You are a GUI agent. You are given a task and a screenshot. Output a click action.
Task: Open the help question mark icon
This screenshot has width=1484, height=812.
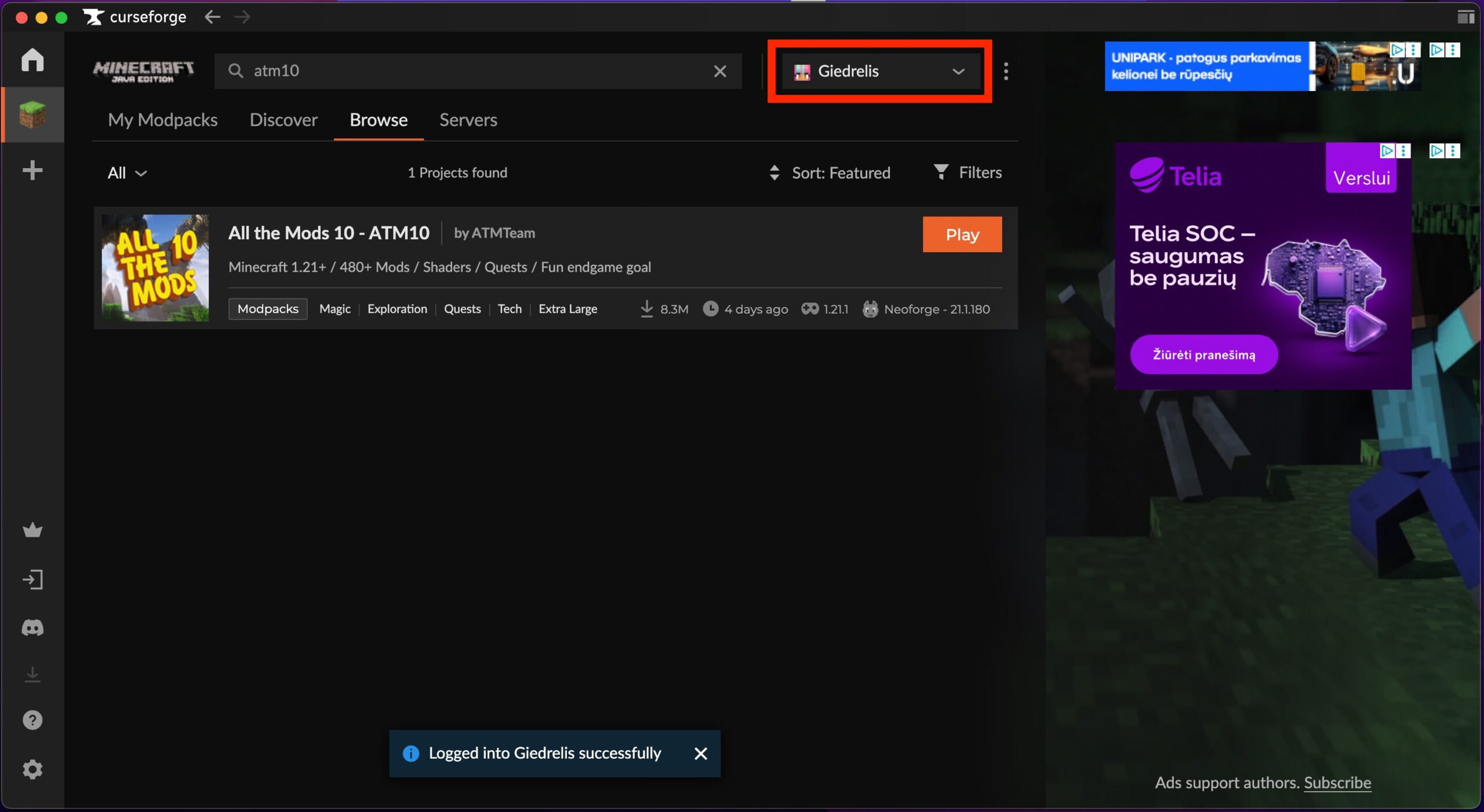point(32,720)
